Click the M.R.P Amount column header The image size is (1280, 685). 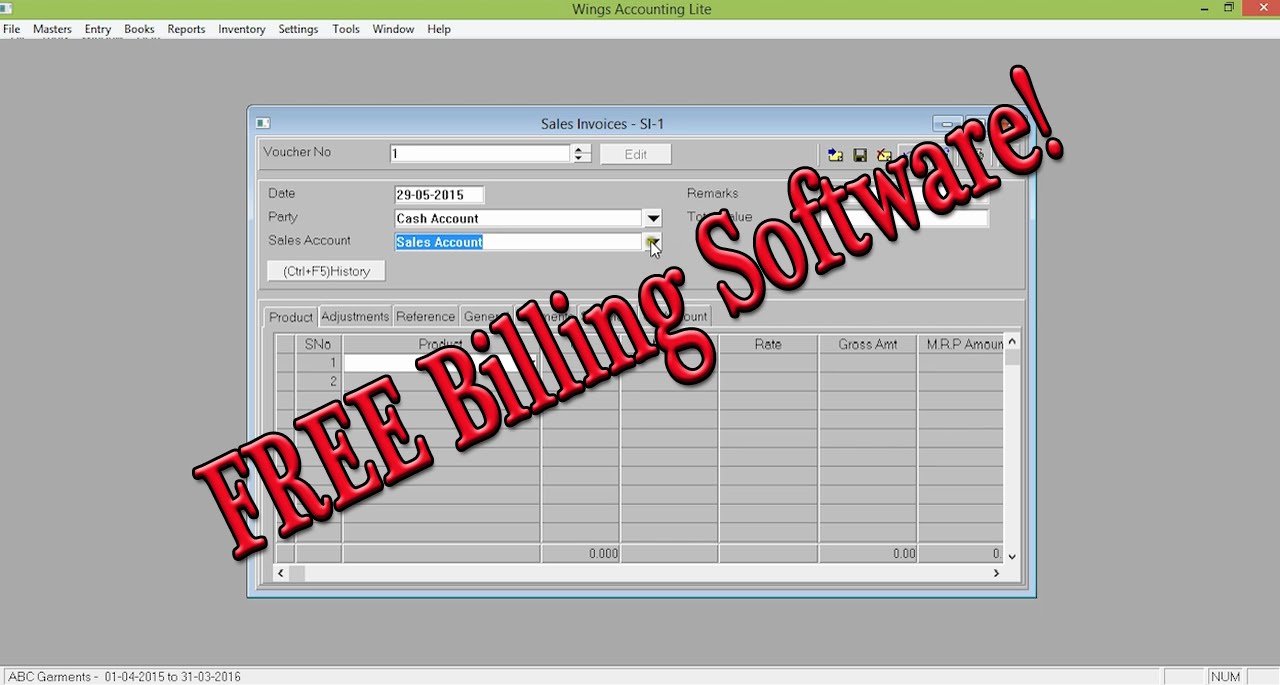coord(961,344)
